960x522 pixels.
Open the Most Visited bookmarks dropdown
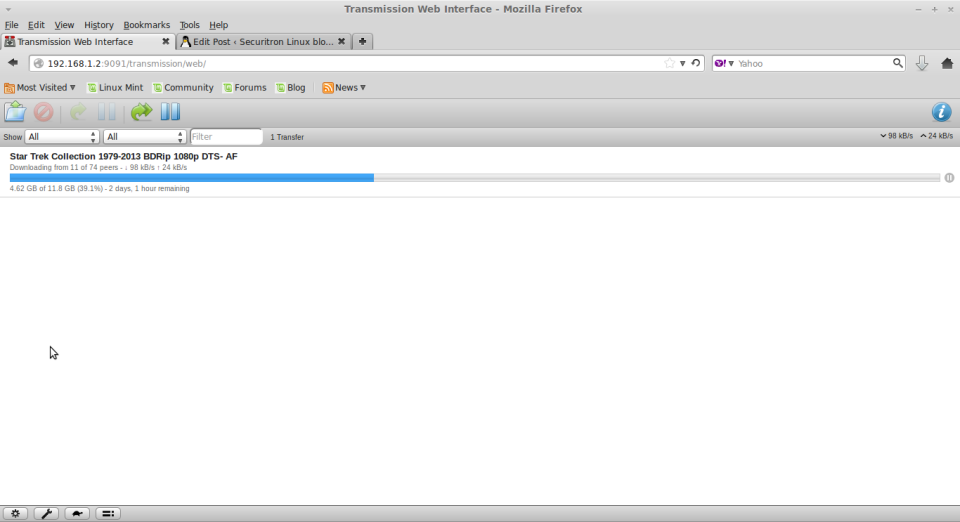(40, 88)
